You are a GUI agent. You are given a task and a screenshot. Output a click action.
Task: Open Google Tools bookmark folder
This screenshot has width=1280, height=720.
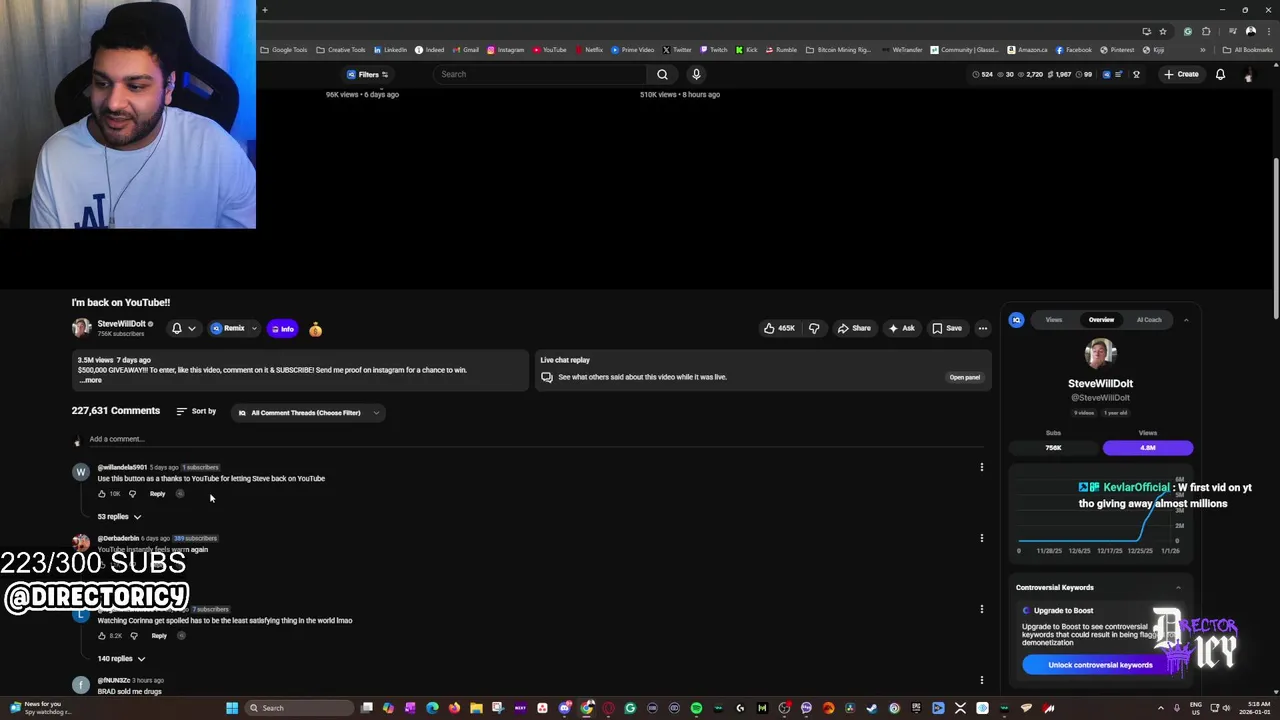click(x=284, y=50)
